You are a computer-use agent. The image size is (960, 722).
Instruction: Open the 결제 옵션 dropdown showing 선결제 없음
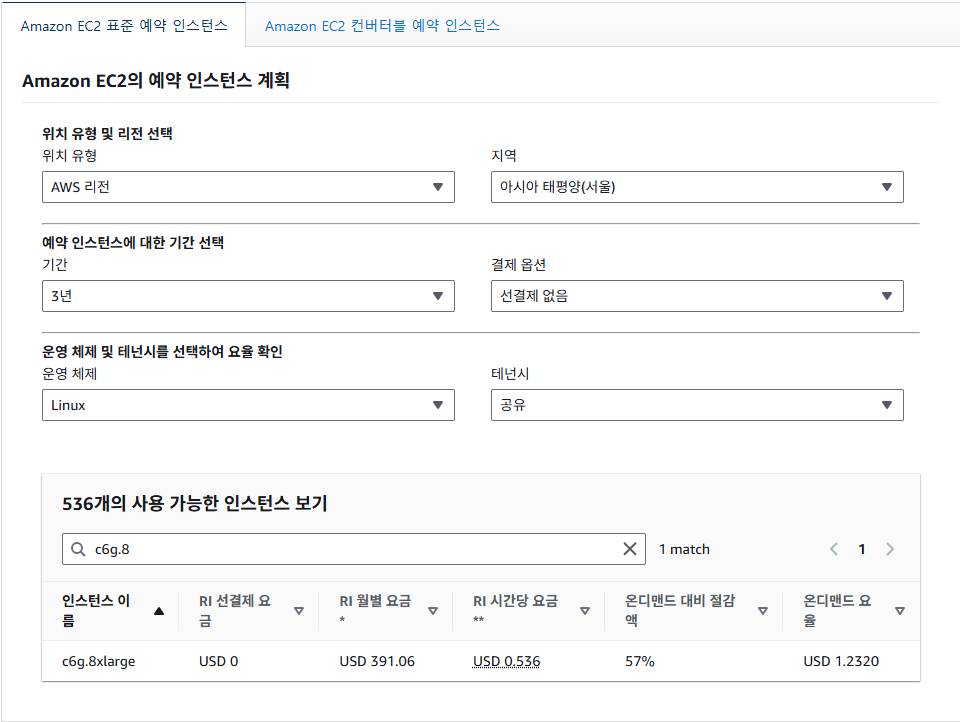[697, 296]
